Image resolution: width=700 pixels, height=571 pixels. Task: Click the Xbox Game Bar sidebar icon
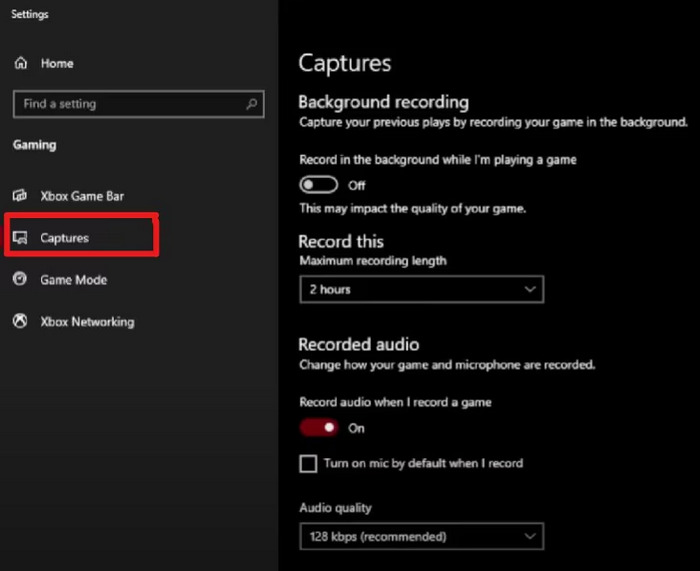[20, 196]
